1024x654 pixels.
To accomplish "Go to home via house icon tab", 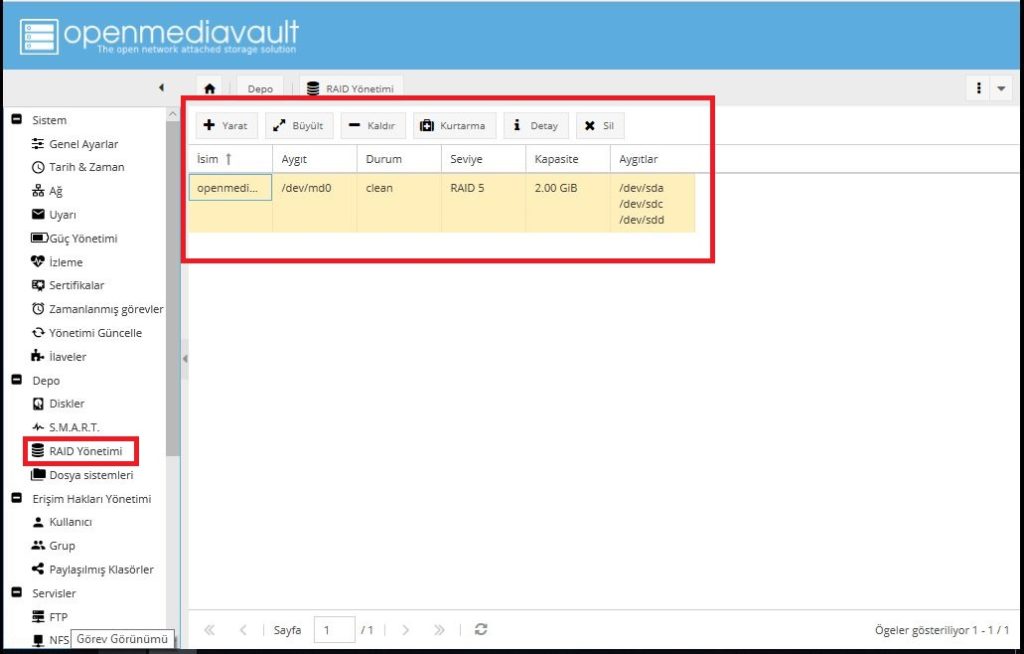I will pos(210,88).
